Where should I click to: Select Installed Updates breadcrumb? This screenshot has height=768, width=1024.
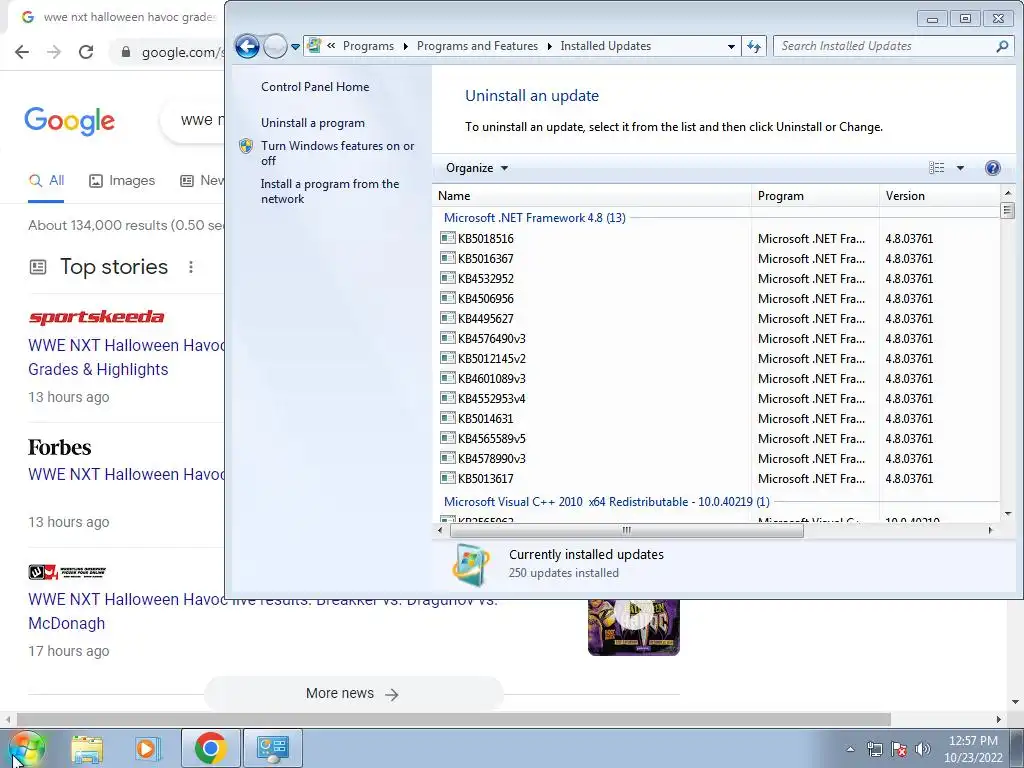605,46
